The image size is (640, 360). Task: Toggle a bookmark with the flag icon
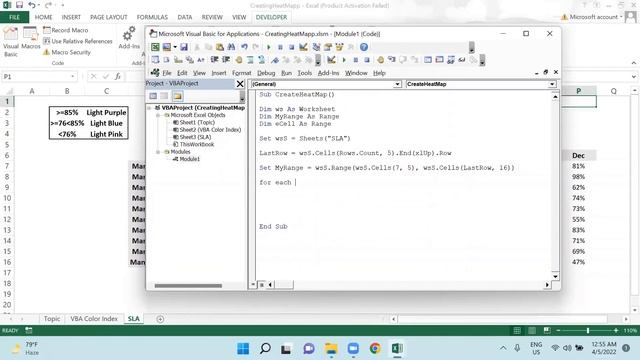pos(275,60)
